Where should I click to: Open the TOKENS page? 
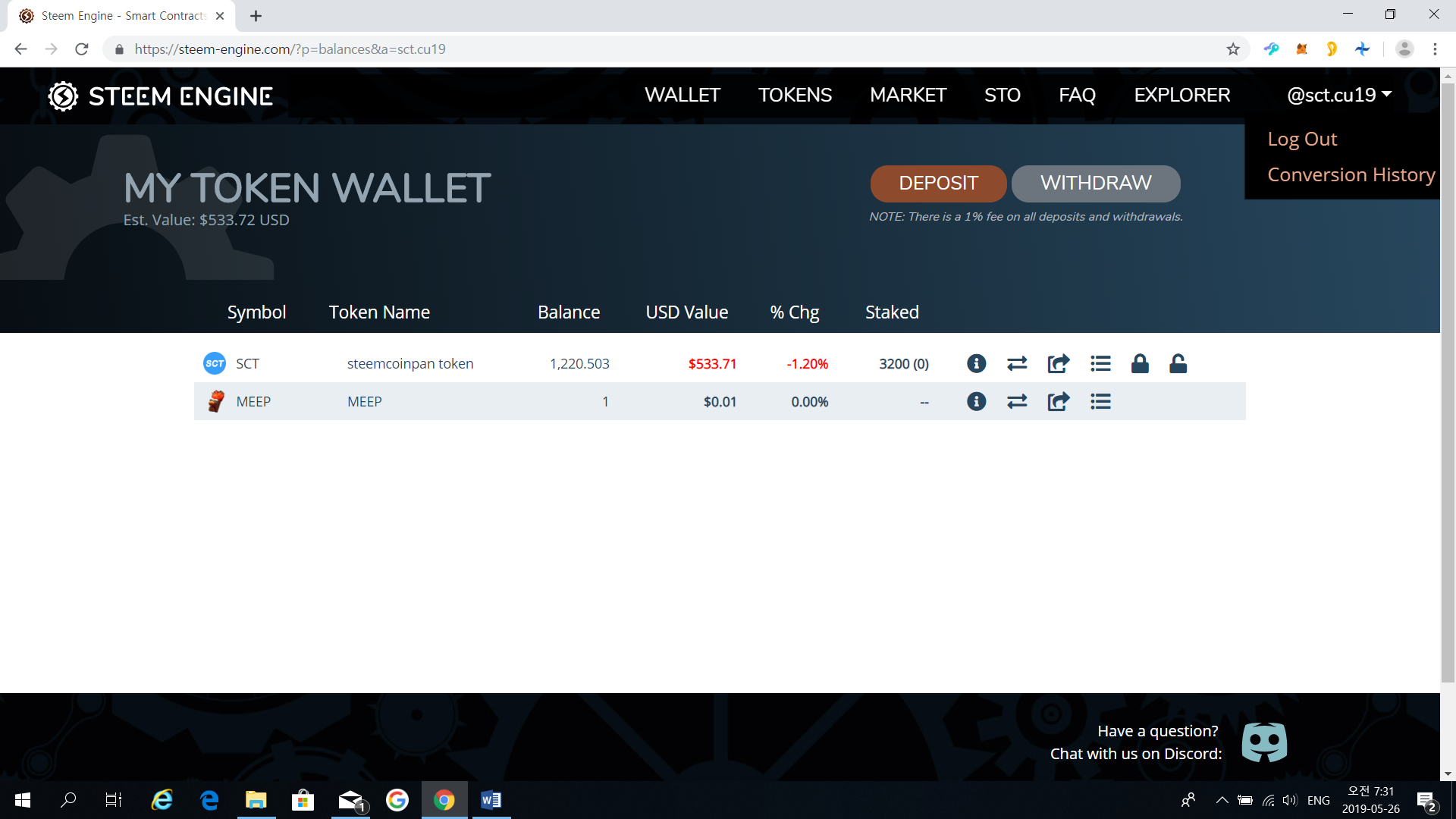pos(795,95)
